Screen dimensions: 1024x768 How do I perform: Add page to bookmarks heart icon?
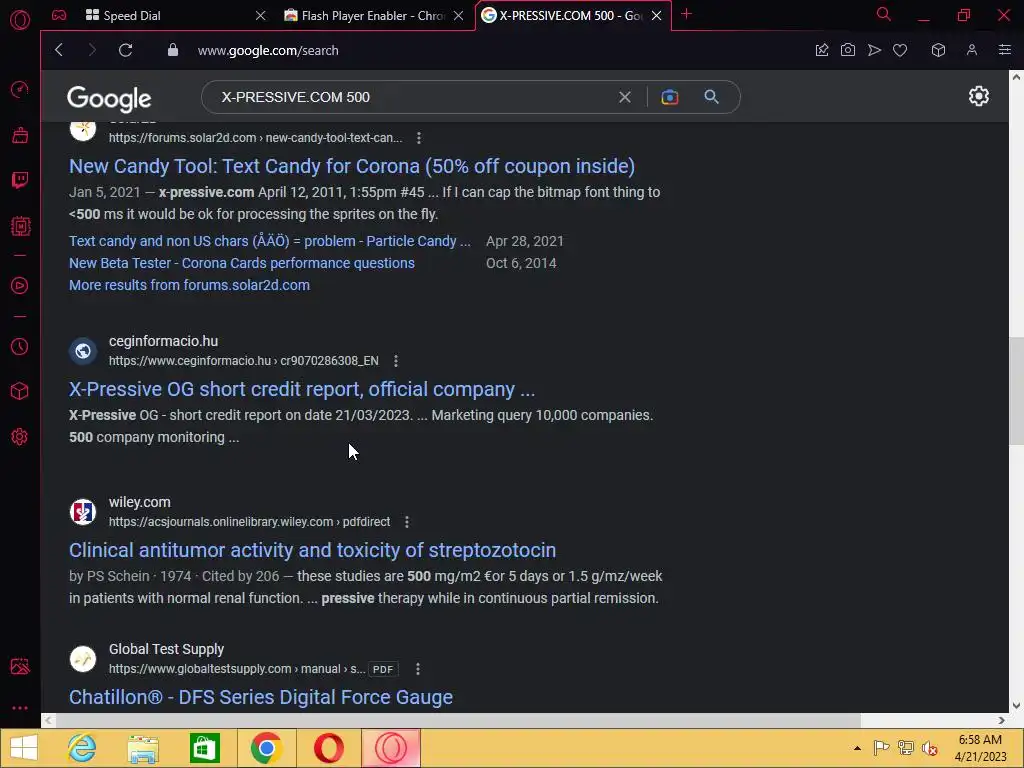900,50
